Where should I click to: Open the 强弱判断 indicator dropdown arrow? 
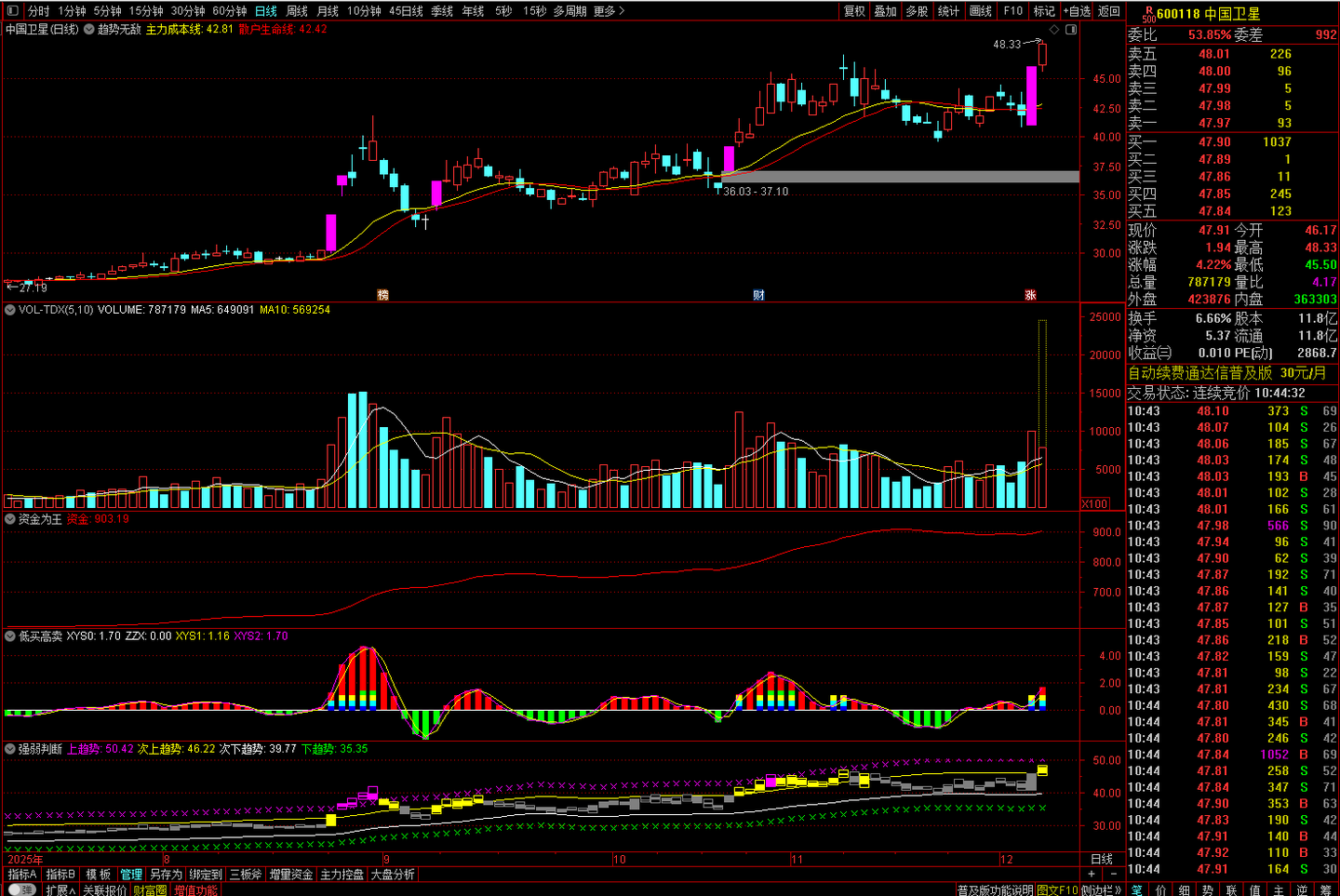click(x=10, y=749)
